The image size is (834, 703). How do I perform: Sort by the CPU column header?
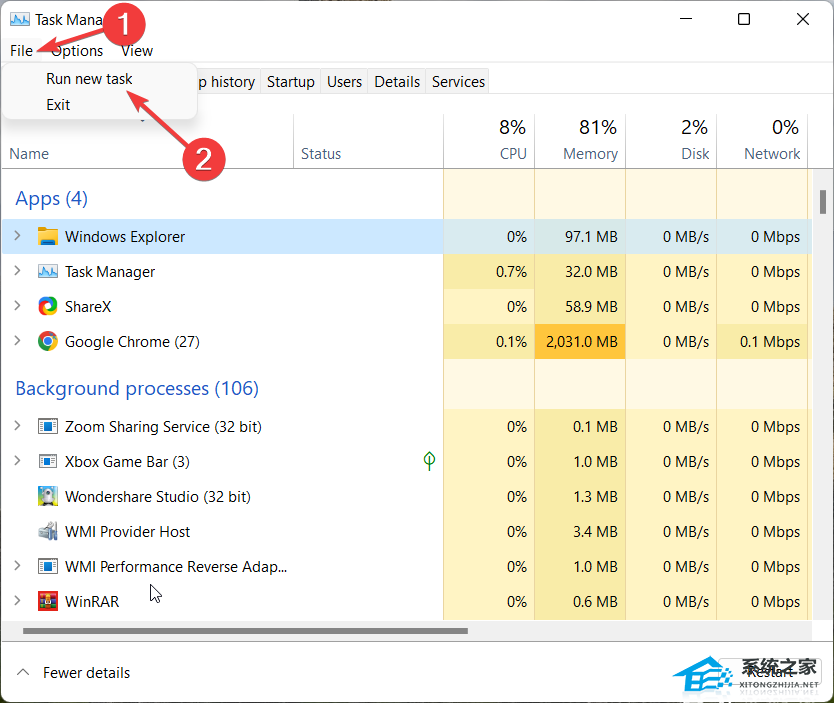[489, 141]
